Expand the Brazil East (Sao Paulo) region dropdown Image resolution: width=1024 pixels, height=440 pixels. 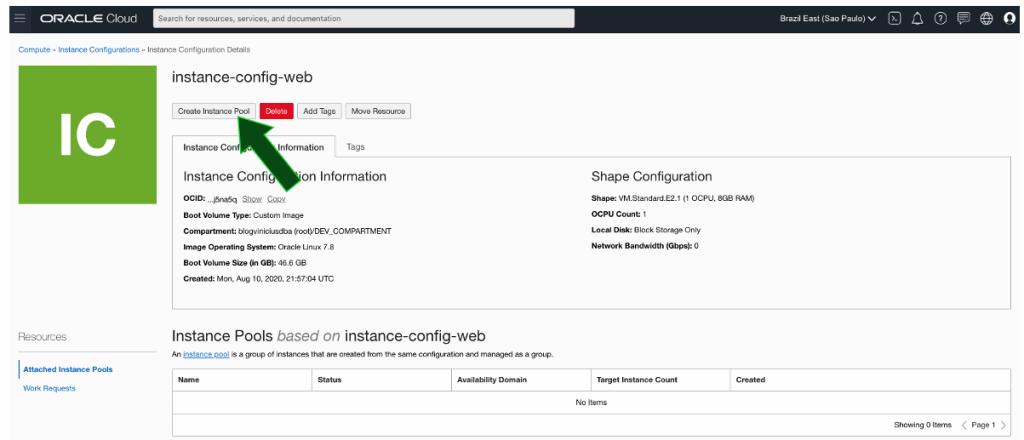coord(827,18)
